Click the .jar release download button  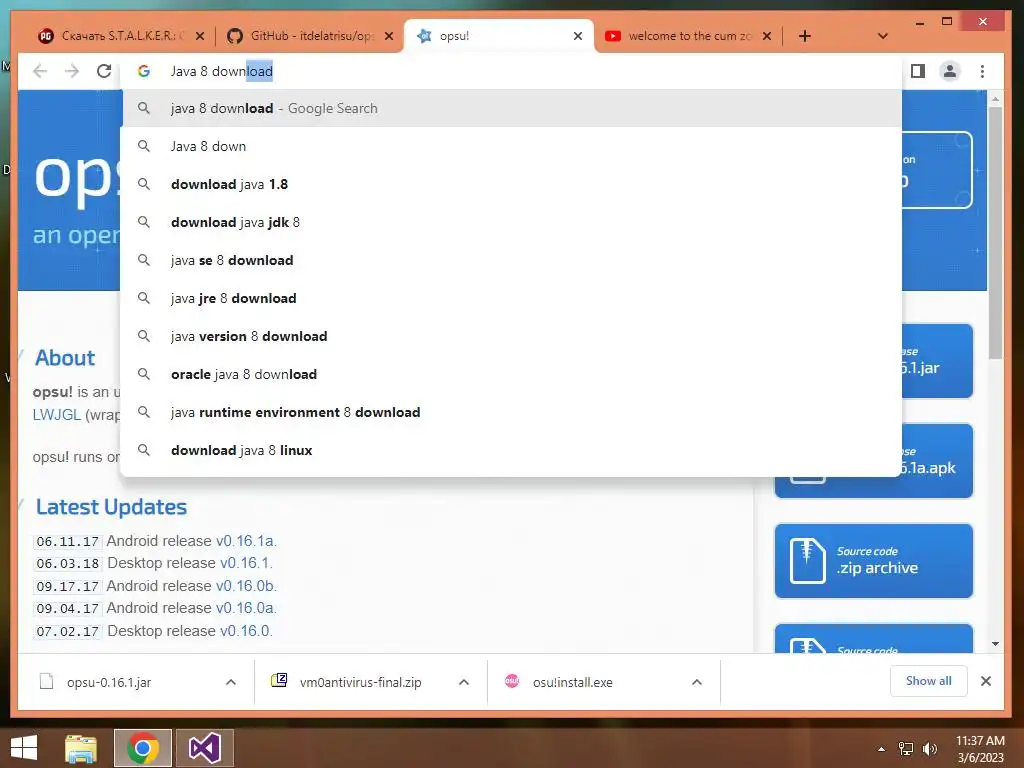pyautogui.click(x=936, y=360)
